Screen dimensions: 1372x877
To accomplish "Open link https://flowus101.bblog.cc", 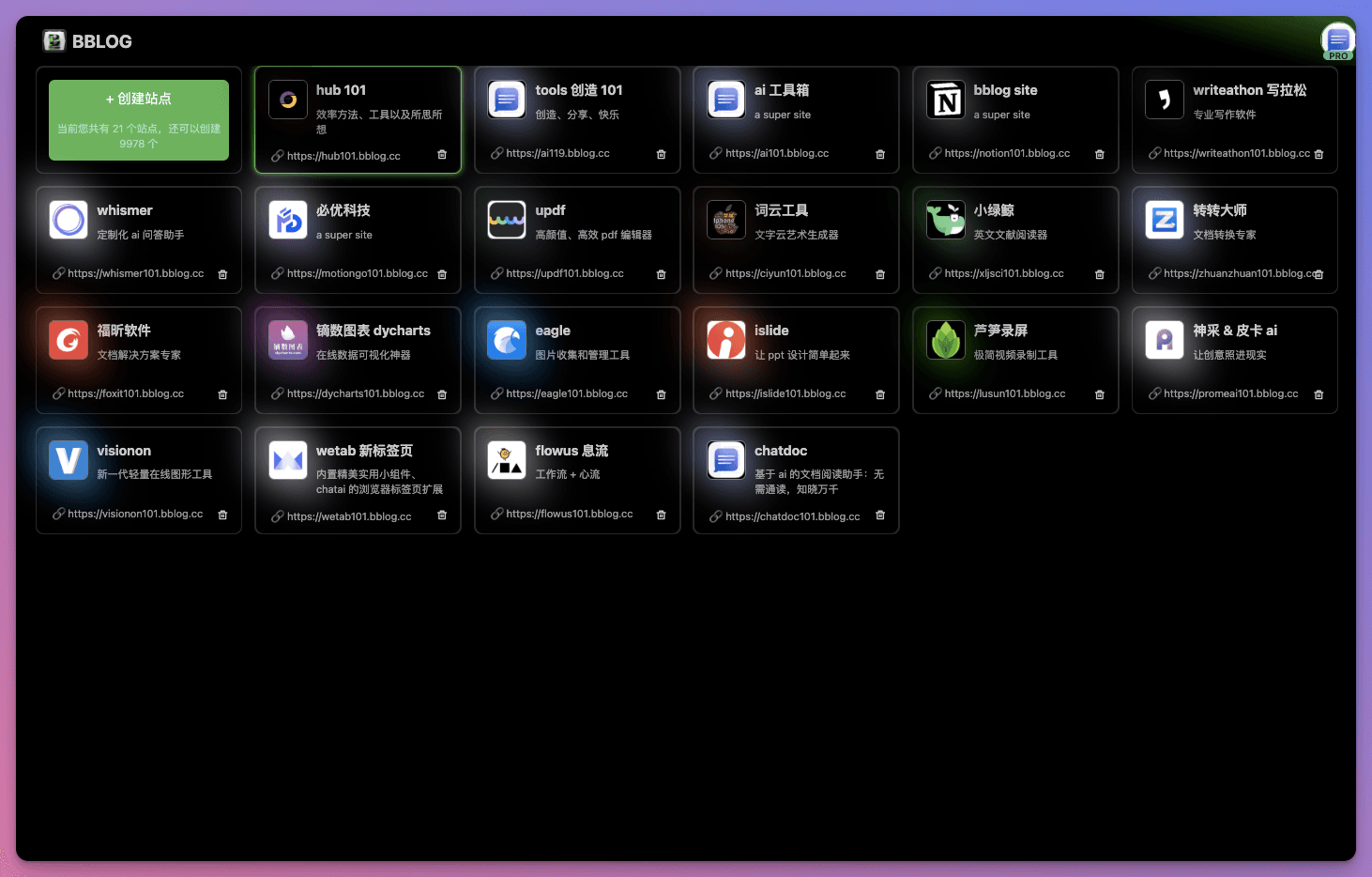I will click(x=570, y=514).
